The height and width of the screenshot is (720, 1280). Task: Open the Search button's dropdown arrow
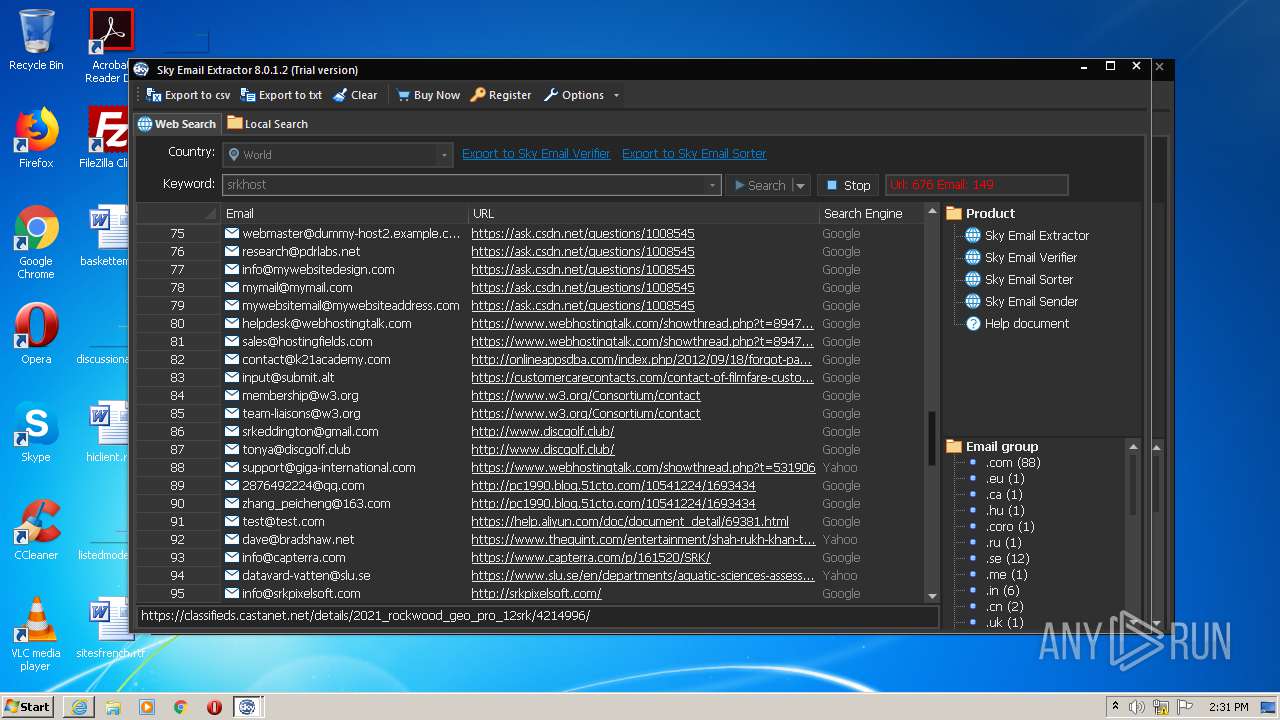click(x=800, y=185)
